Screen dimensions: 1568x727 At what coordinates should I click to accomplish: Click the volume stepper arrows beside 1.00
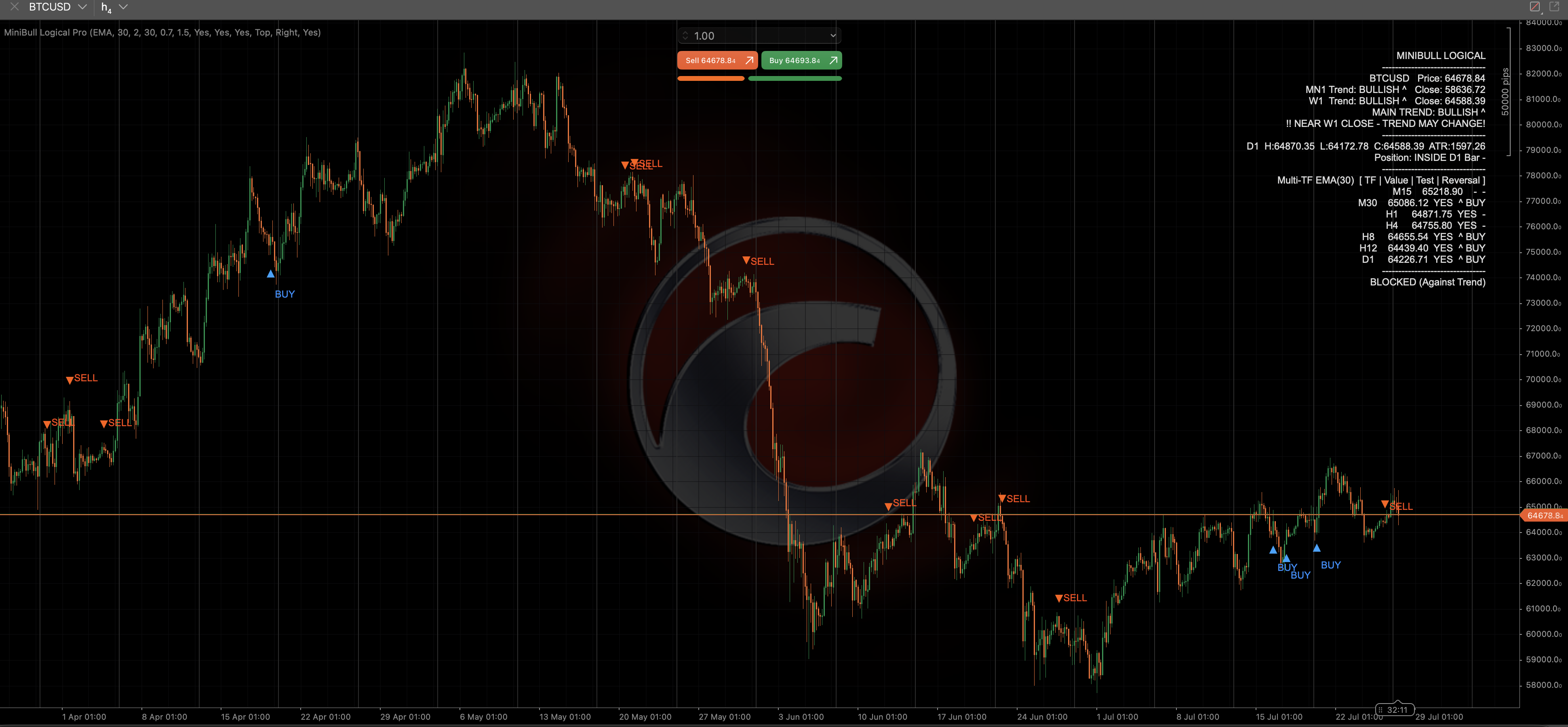tap(685, 36)
